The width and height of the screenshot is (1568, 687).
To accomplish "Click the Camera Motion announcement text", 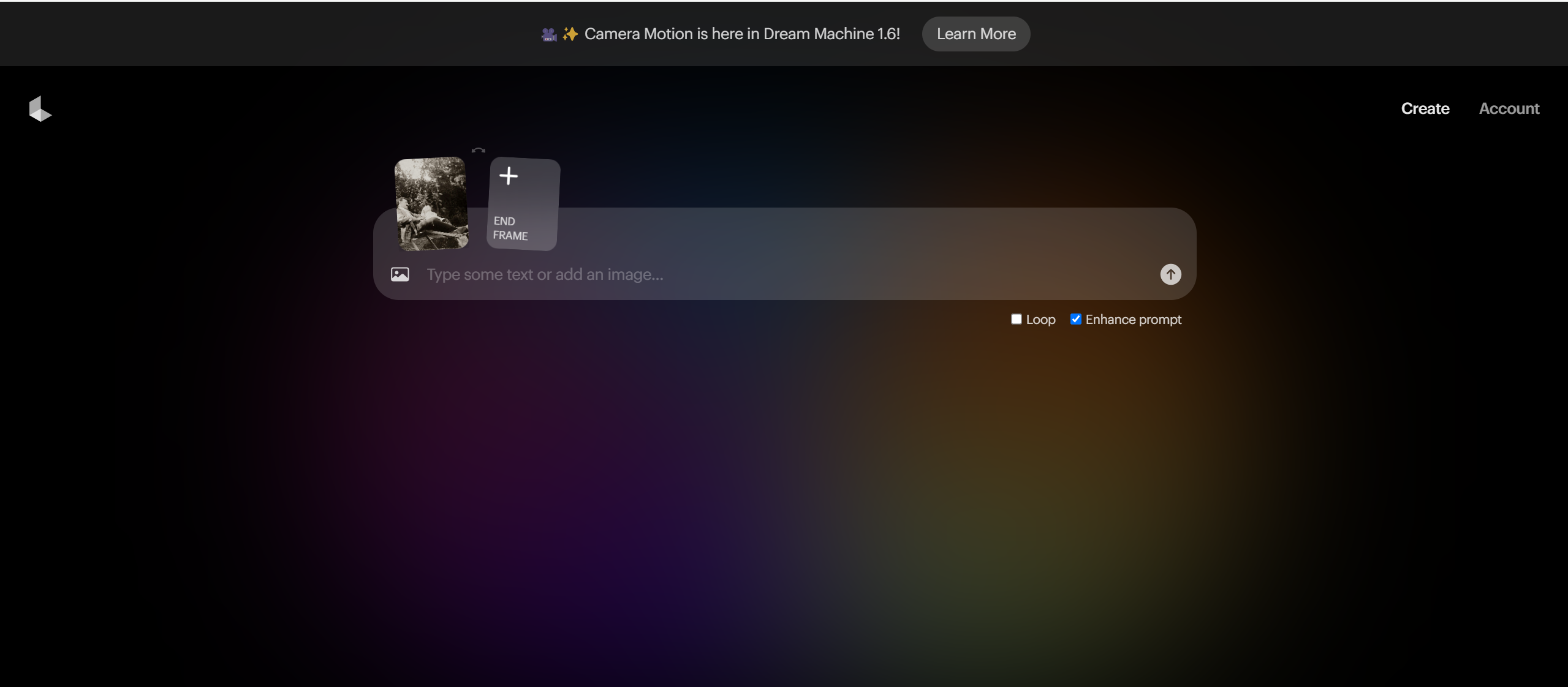I will 741,34.
